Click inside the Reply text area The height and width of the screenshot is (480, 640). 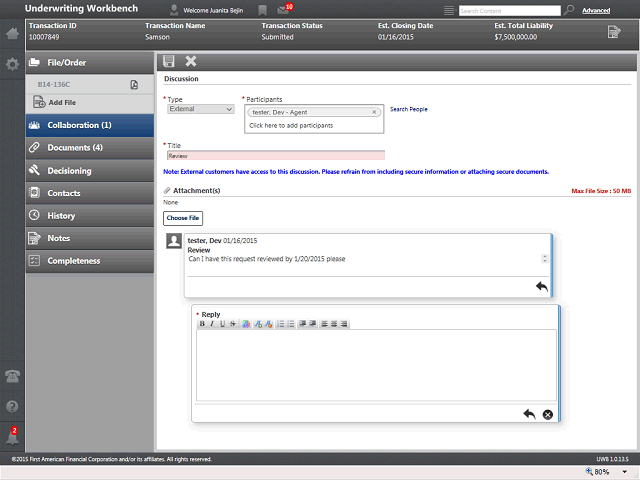tap(376, 365)
